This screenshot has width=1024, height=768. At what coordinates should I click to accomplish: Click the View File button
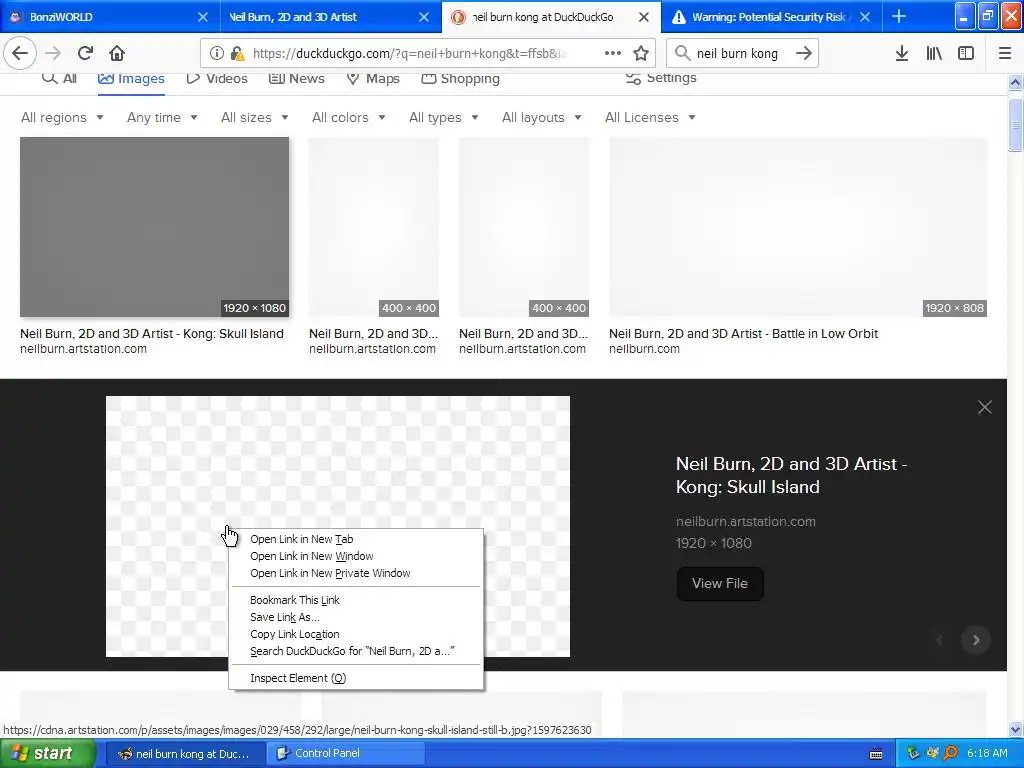tap(720, 584)
